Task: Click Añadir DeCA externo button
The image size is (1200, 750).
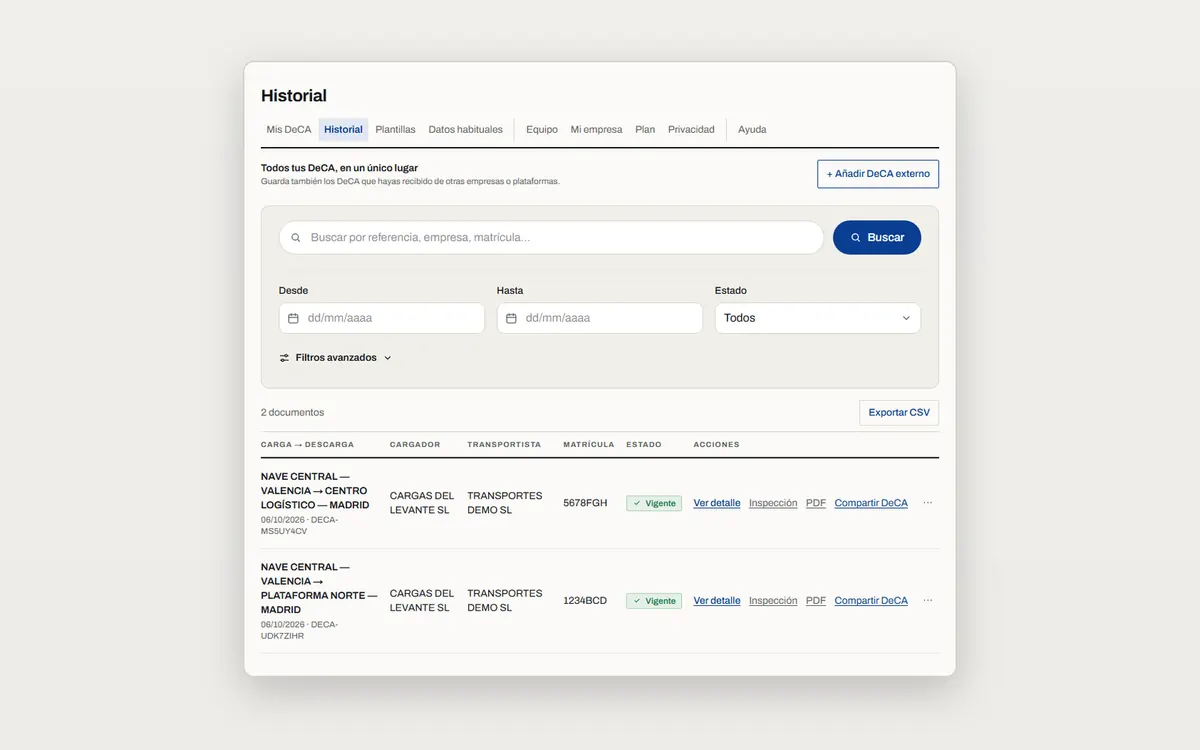Action: click(x=878, y=174)
